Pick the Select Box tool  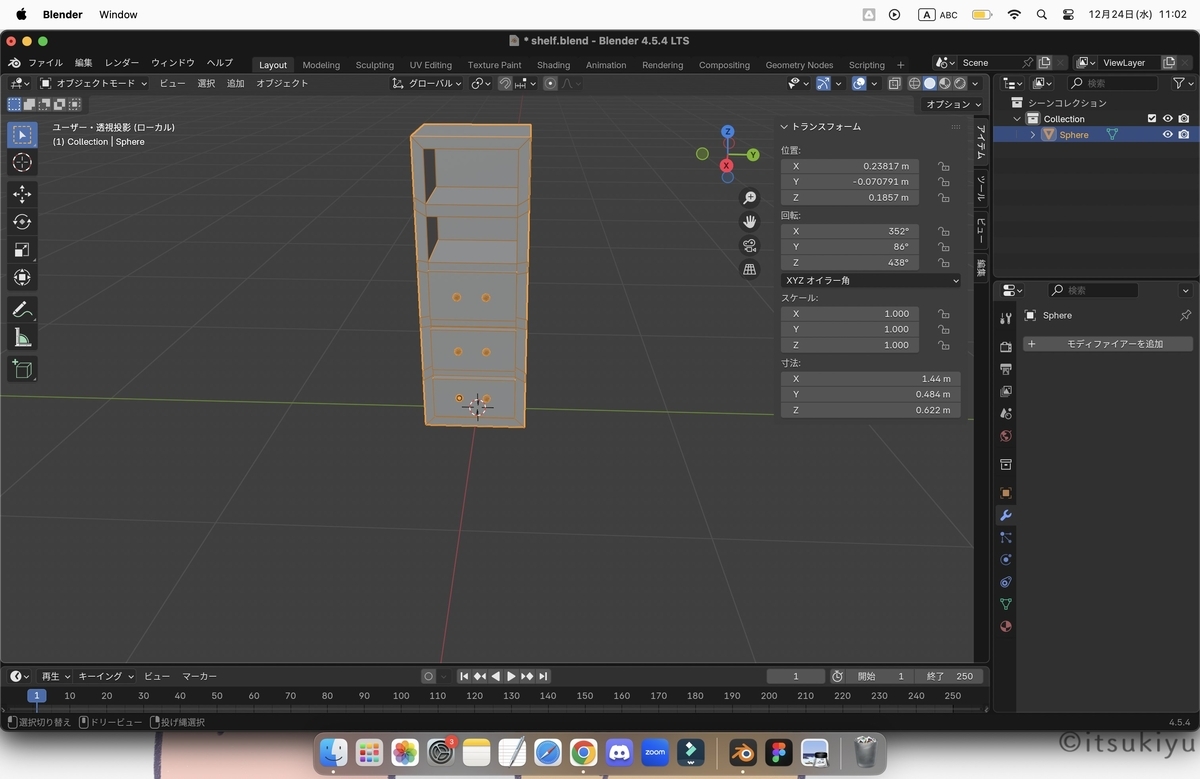point(22,134)
